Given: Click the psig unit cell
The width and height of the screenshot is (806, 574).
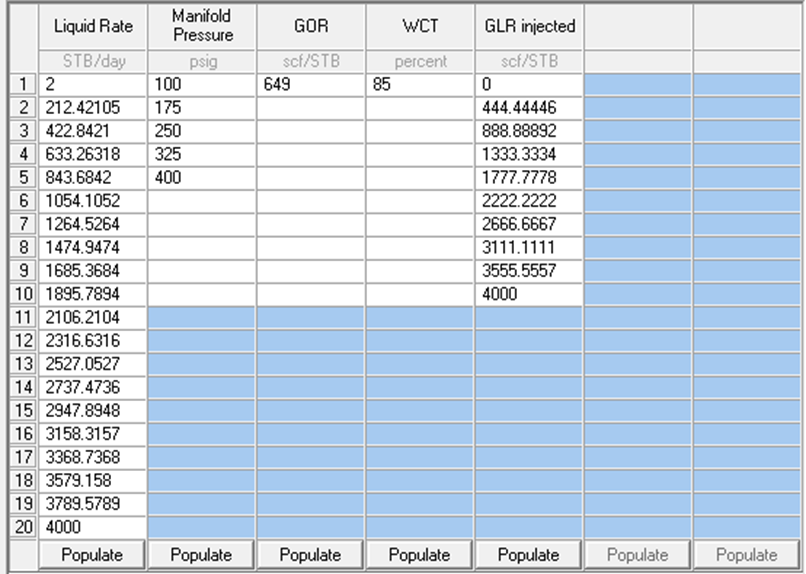Looking at the screenshot, I should pos(202,62).
